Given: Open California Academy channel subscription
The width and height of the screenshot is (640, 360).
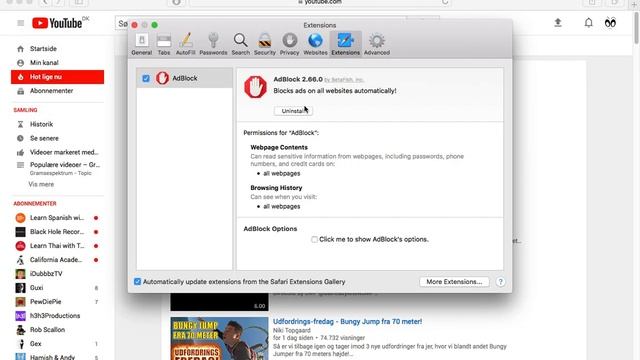Looking at the screenshot, I should click(x=57, y=260).
